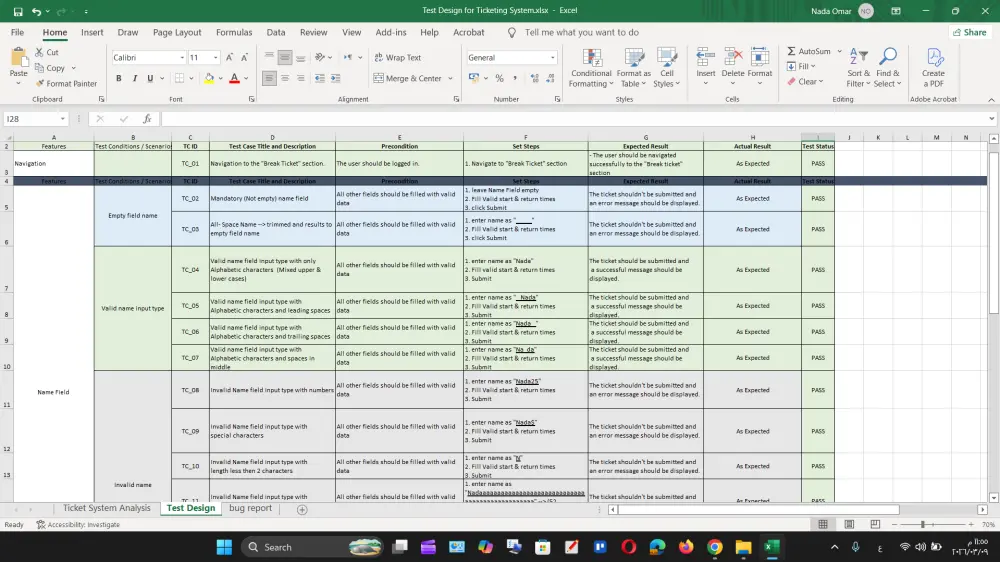Screen dimensions: 1000x562
Task: Switch to the Page Layout tab
Action: [x=177, y=33]
